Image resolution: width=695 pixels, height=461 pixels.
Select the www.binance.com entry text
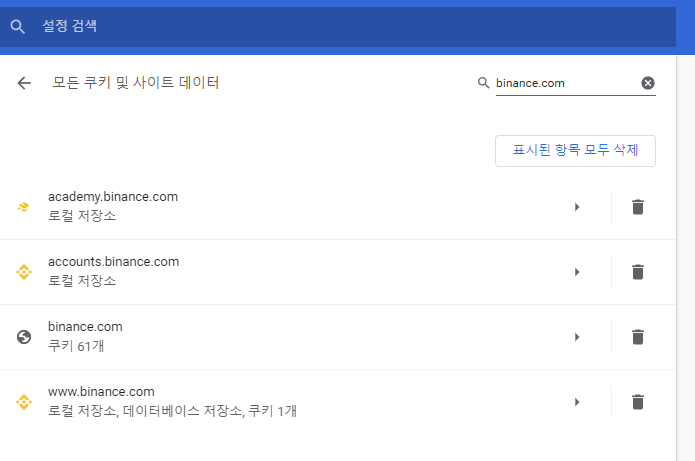[x=101, y=392]
